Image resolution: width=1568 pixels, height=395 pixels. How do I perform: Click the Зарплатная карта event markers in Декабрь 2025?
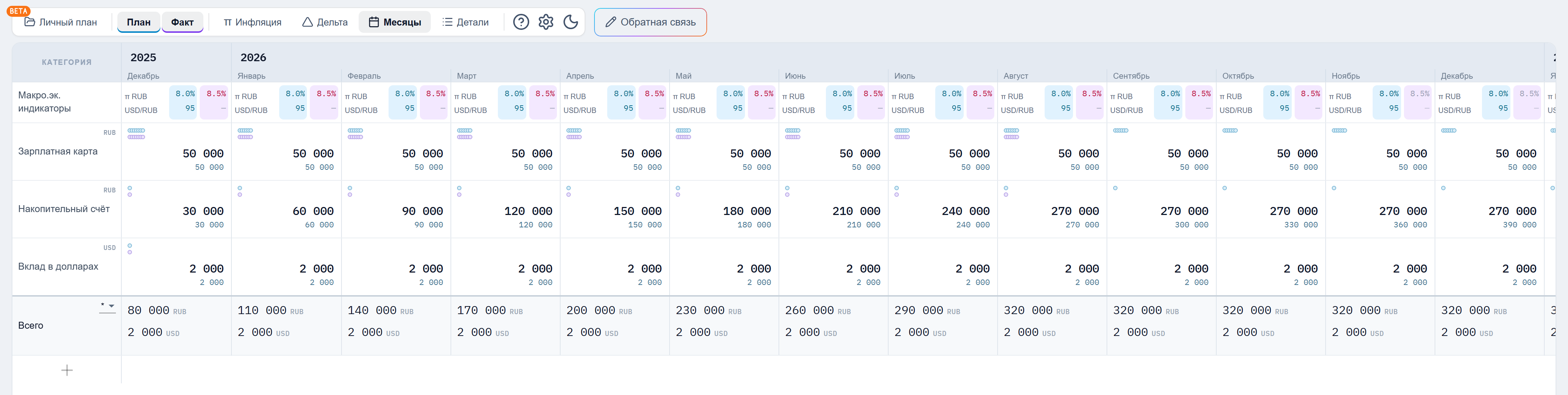(x=136, y=134)
